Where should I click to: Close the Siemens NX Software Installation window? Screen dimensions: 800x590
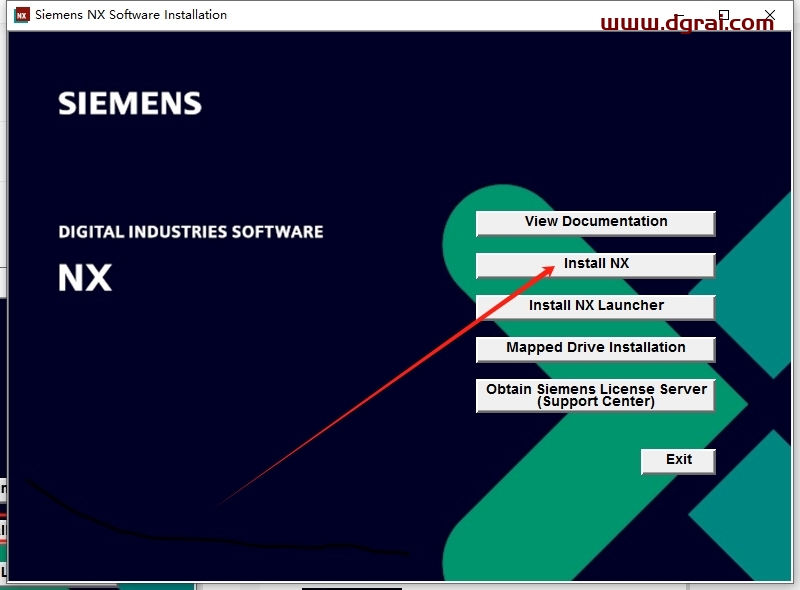(770, 15)
